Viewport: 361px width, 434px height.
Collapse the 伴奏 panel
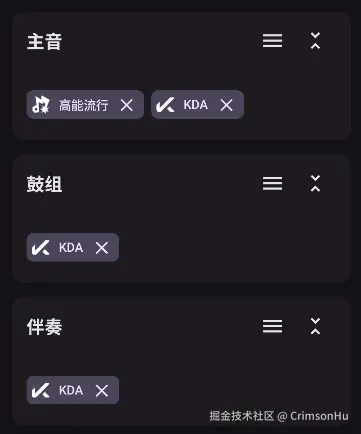[x=315, y=326]
